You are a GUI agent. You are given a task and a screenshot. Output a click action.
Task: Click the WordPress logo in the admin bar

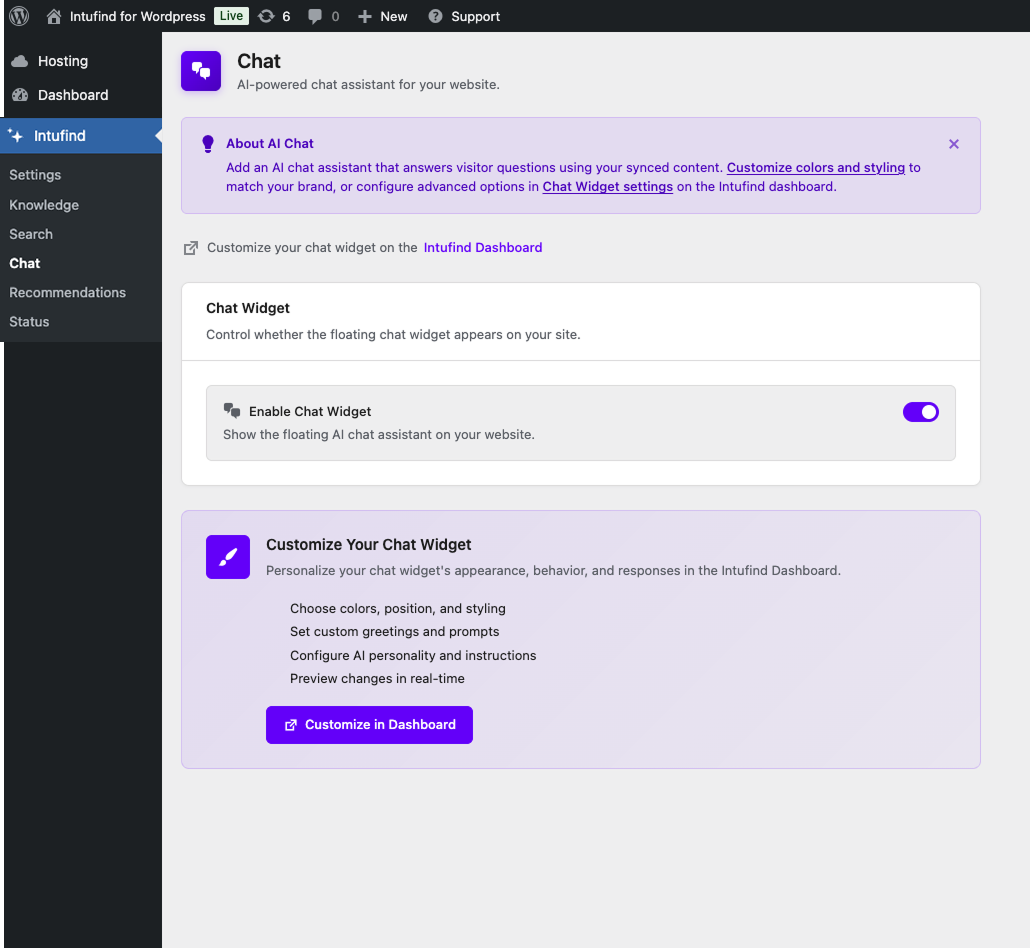coord(19,16)
